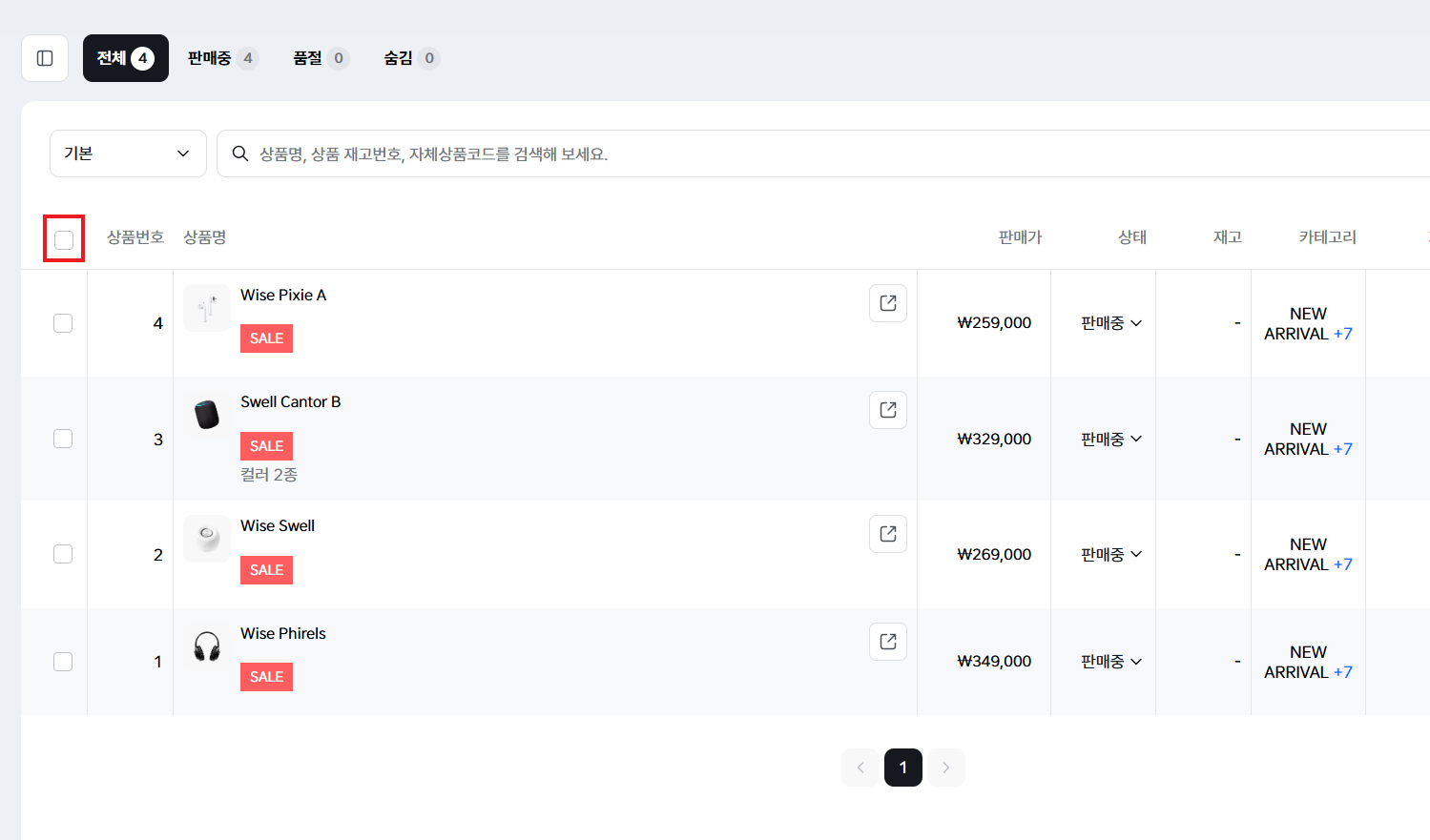Click the Swell Cantor B product thumbnail
Screen dimensions: 1430x840
coord(207,415)
